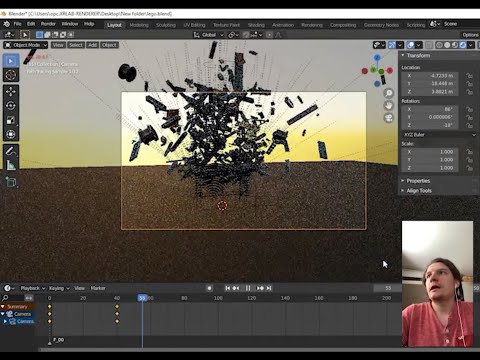Toggle the timeline only-show-selected filter icon

29,298
